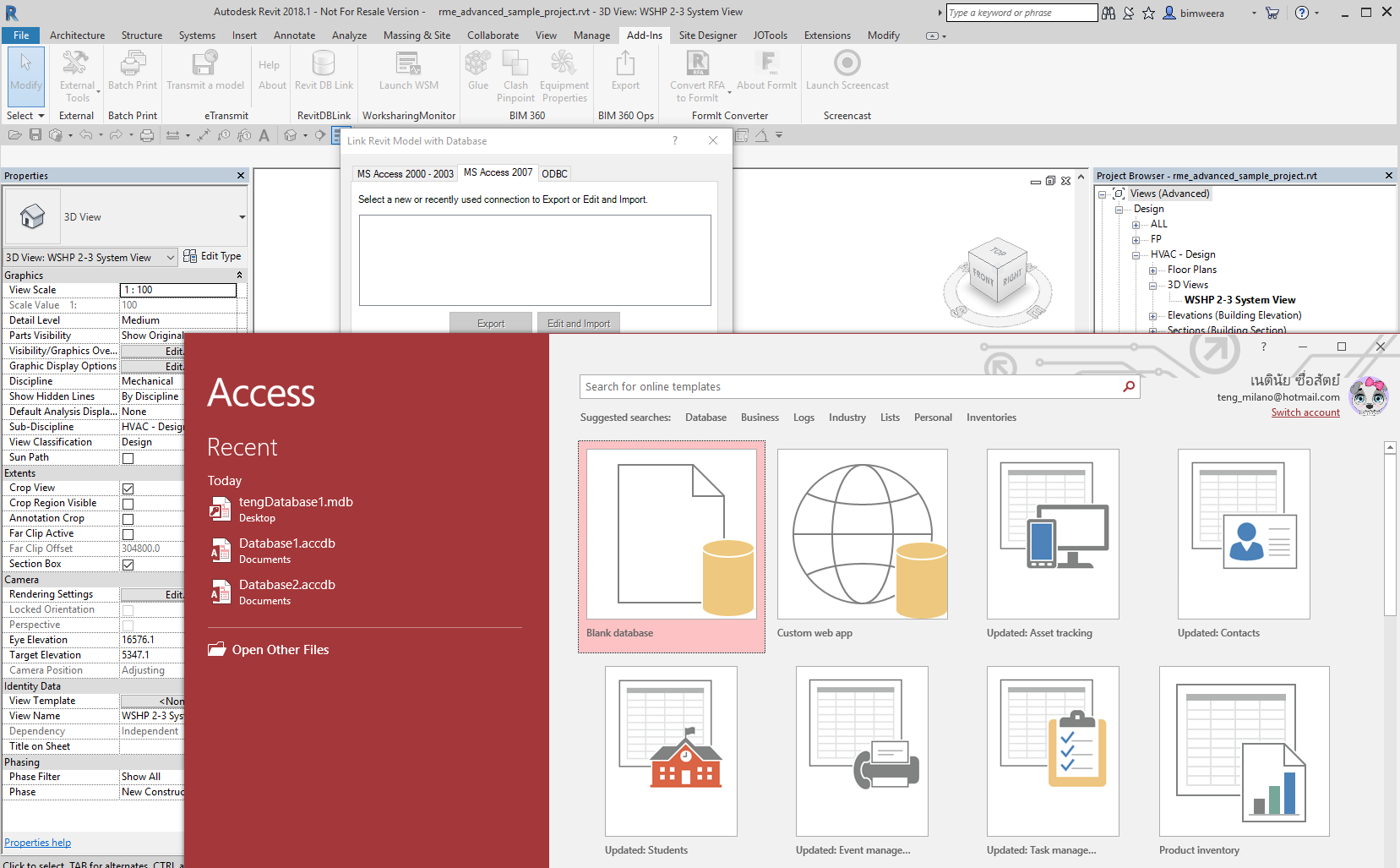Click the Edit and Import button
This screenshot has height=868, width=1400.
pos(579,323)
